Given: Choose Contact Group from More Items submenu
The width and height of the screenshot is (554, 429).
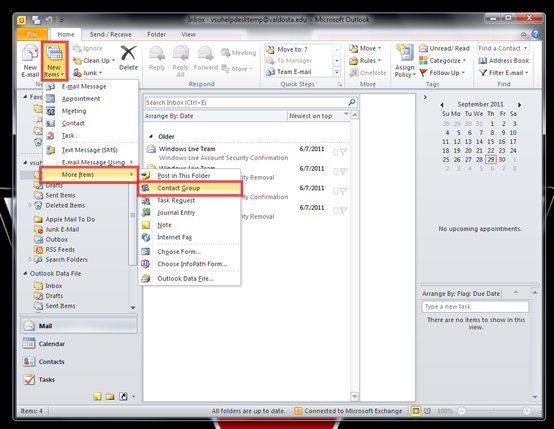Looking at the screenshot, I should pos(190,188).
